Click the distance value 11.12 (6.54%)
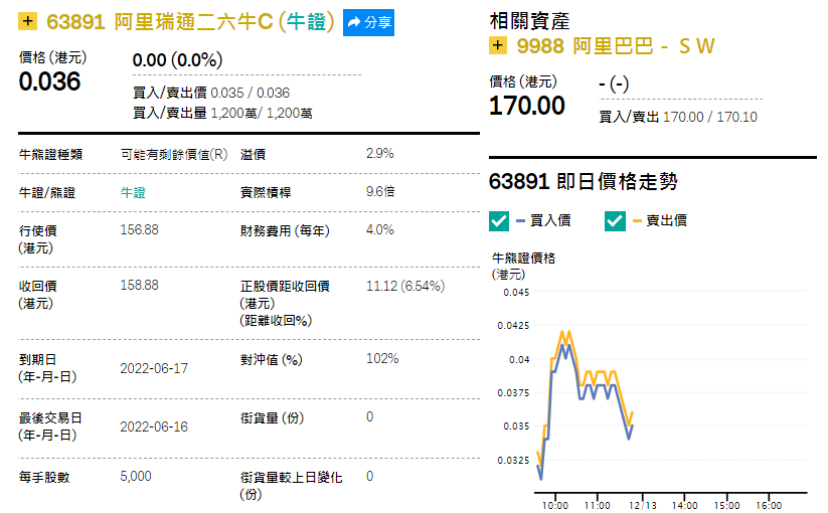This screenshot has height=513, width=828. [x=405, y=286]
